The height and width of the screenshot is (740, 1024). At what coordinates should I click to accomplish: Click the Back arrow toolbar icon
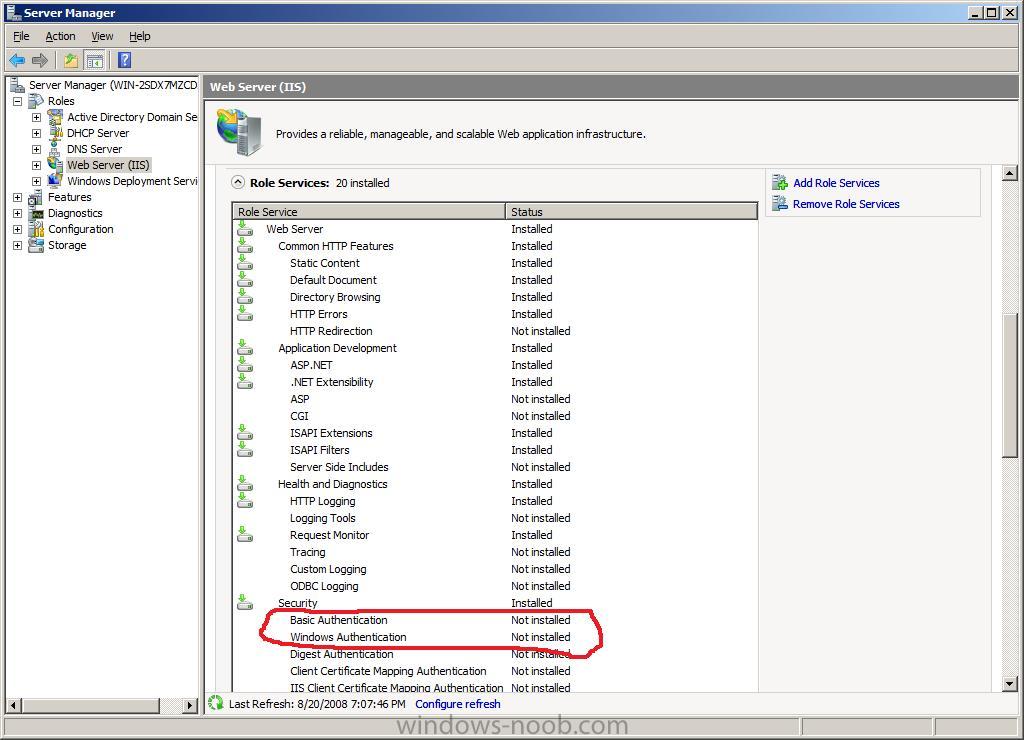click(x=17, y=61)
